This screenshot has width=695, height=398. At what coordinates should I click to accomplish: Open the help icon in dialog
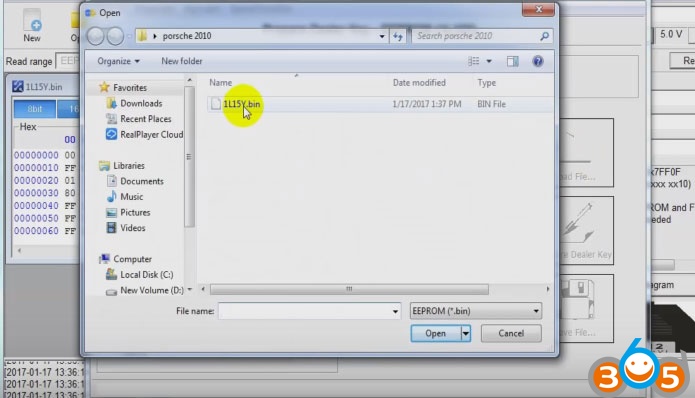pos(538,61)
